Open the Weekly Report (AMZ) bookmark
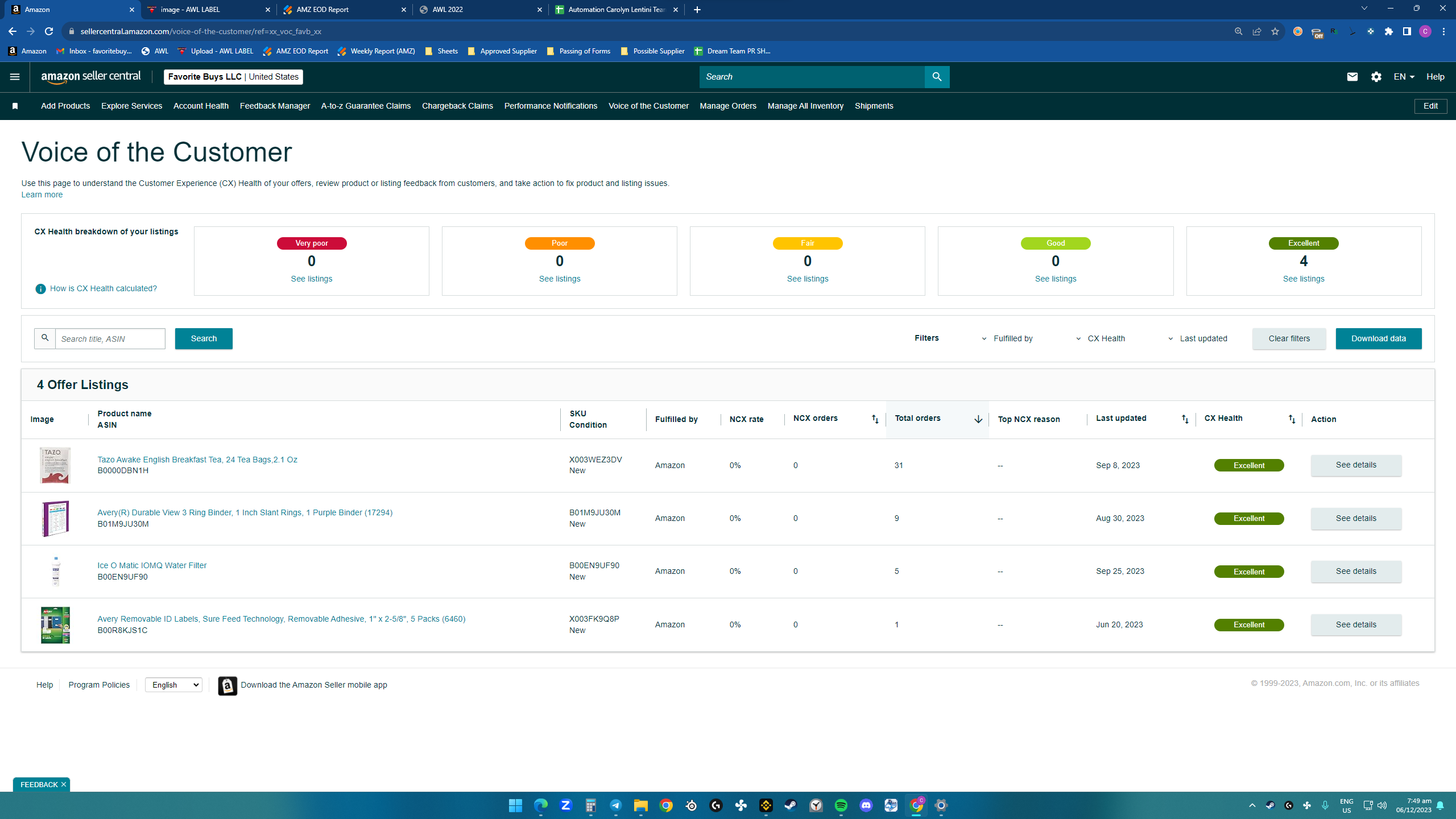The image size is (1456, 819). [376, 51]
